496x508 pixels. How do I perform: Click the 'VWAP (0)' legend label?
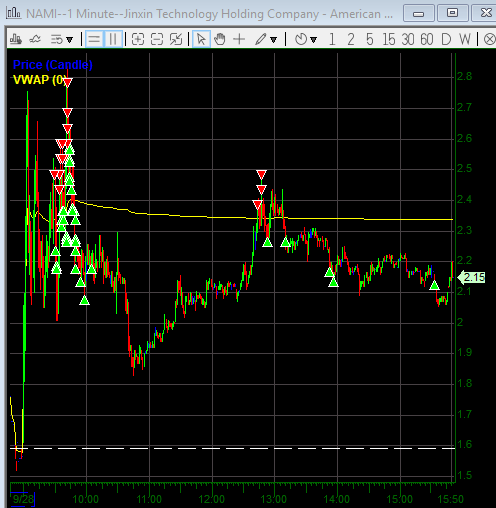40,80
